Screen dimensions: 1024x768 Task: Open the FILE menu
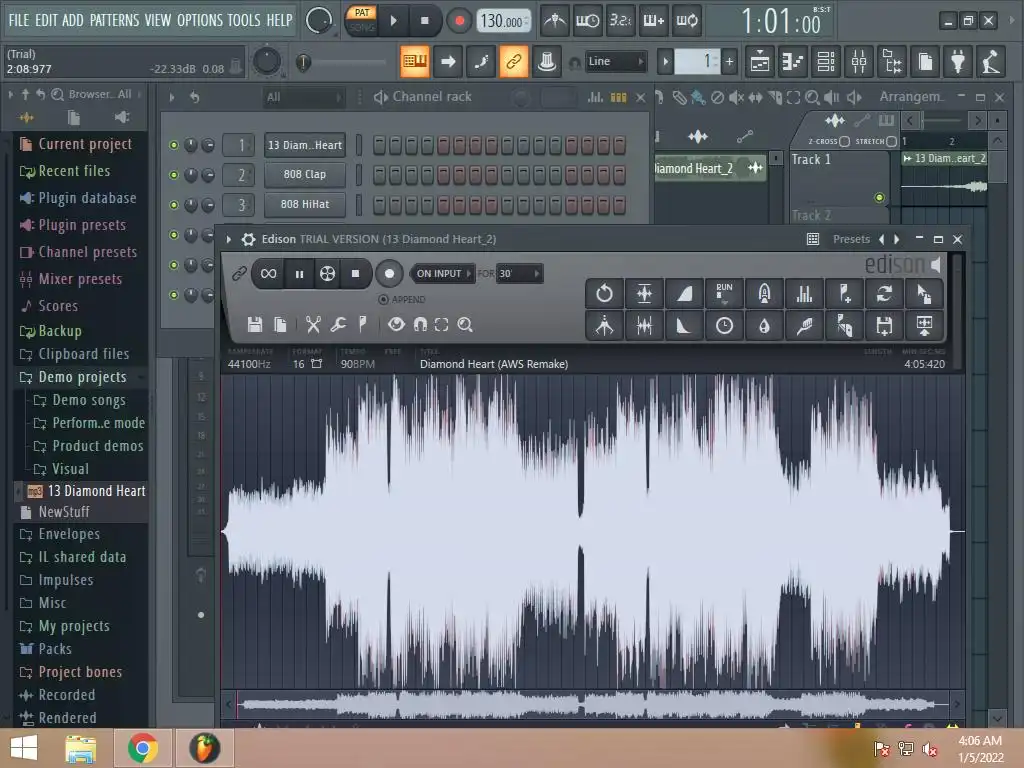point(19,20)
